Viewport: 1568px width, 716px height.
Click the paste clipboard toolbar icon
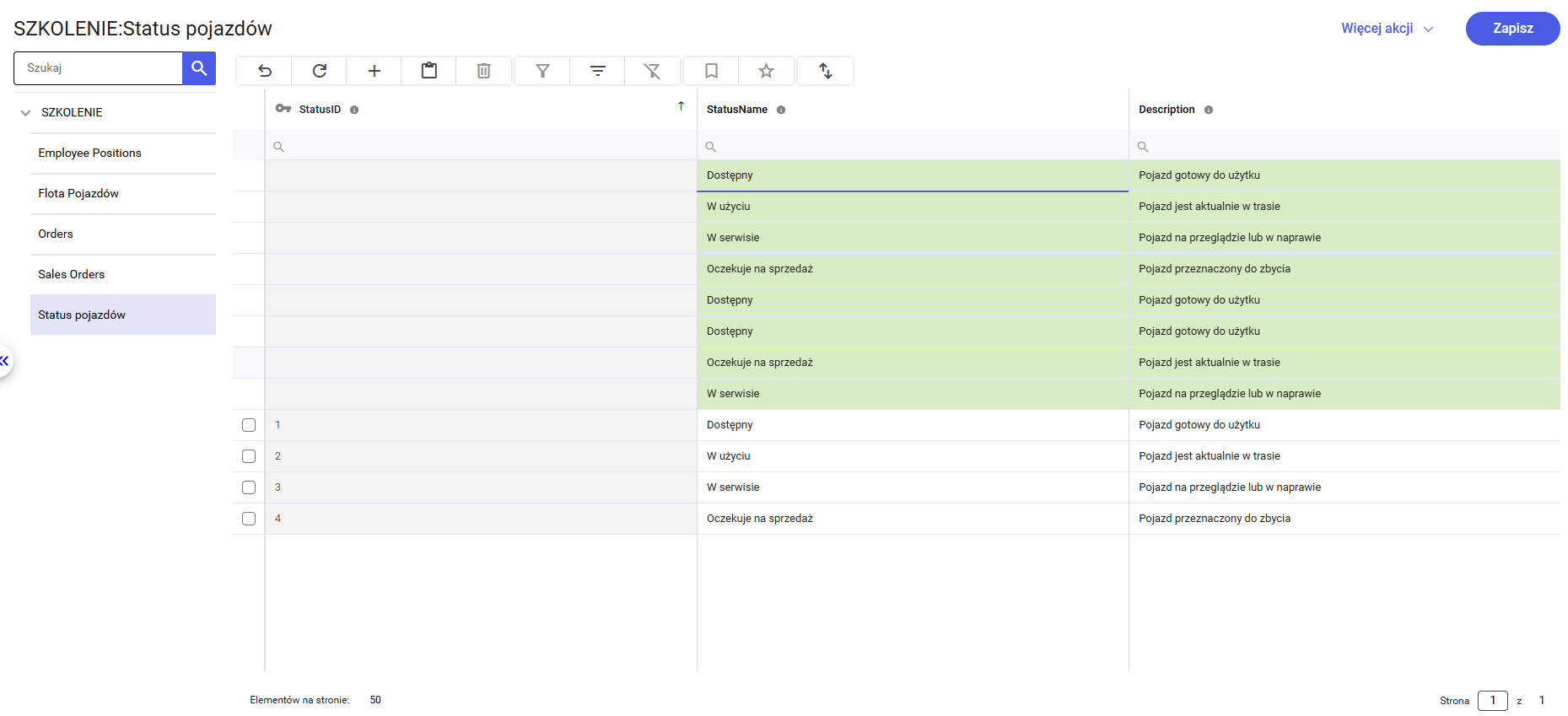pos(429,71)
